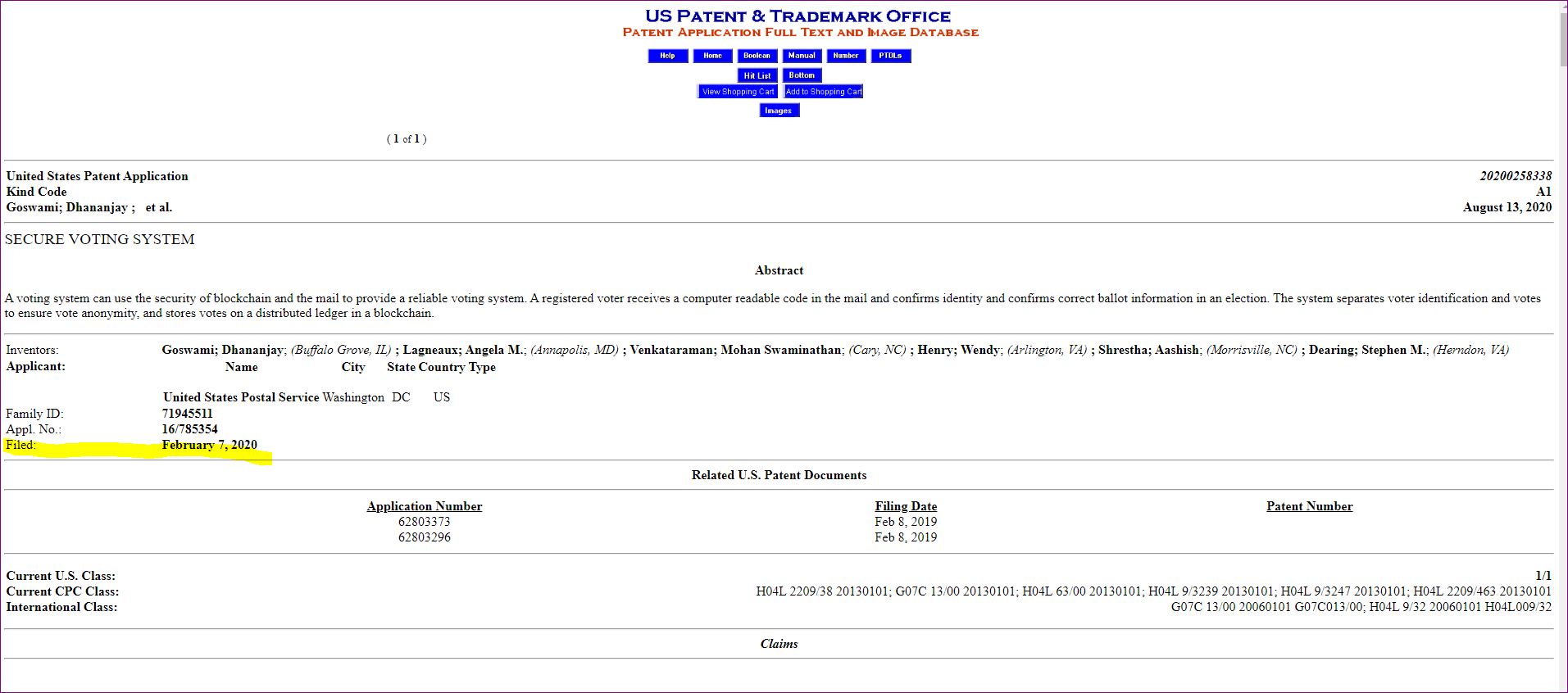Click the PTDLs button
Screen dimensions: 1568x693
coord(891,56)
